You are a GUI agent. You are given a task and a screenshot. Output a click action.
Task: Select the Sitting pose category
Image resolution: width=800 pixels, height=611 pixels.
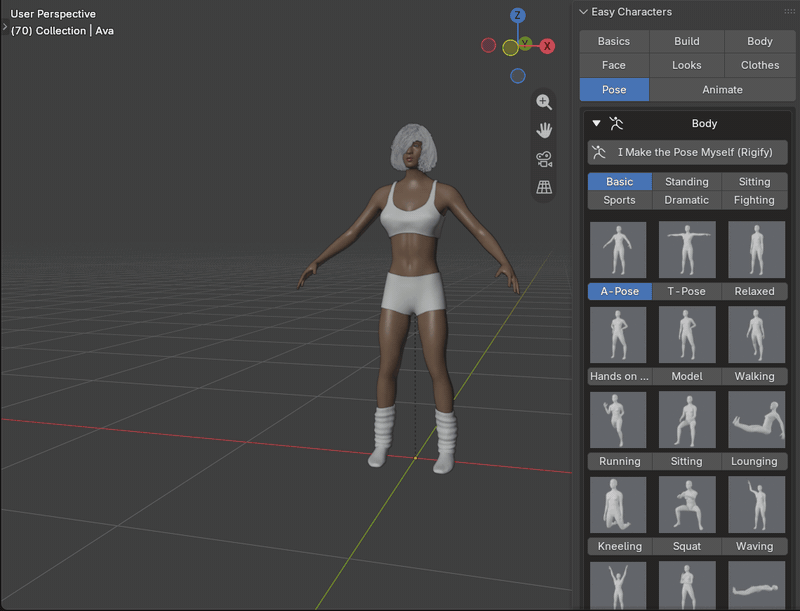(755, 182)
